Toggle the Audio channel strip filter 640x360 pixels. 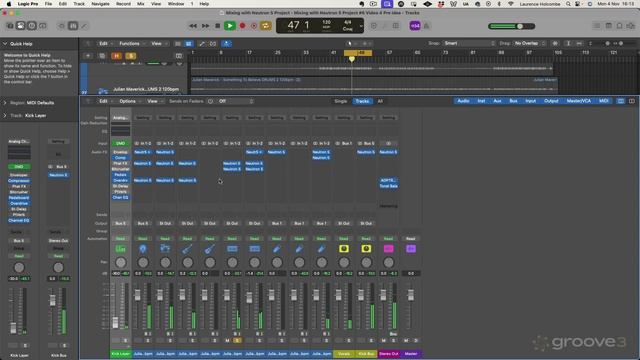point(463,101)
